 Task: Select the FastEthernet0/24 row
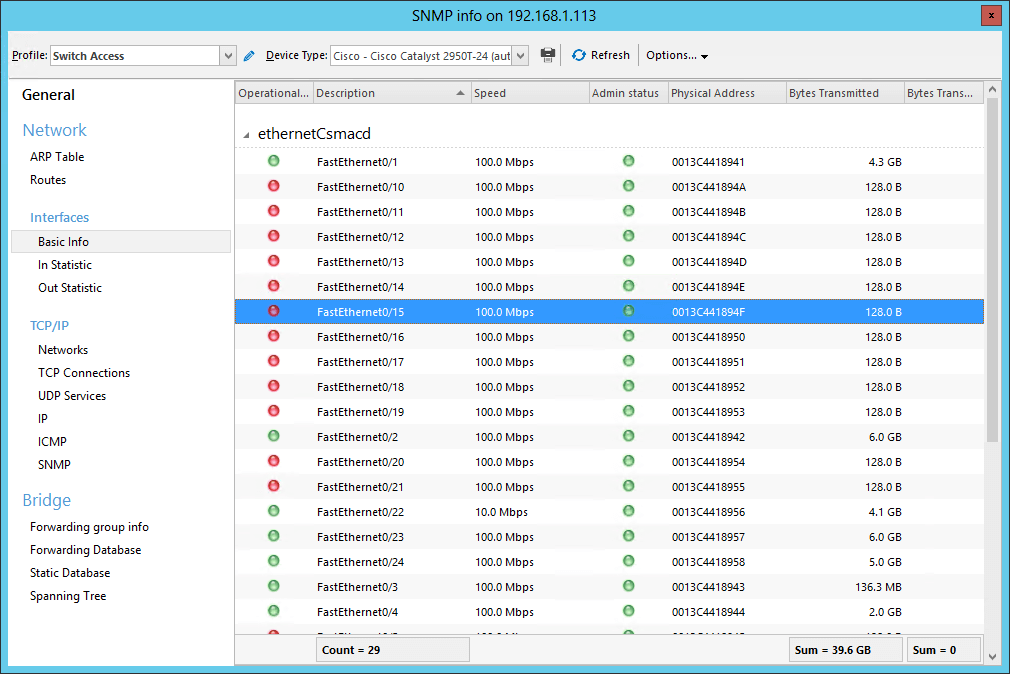[609, 562]
